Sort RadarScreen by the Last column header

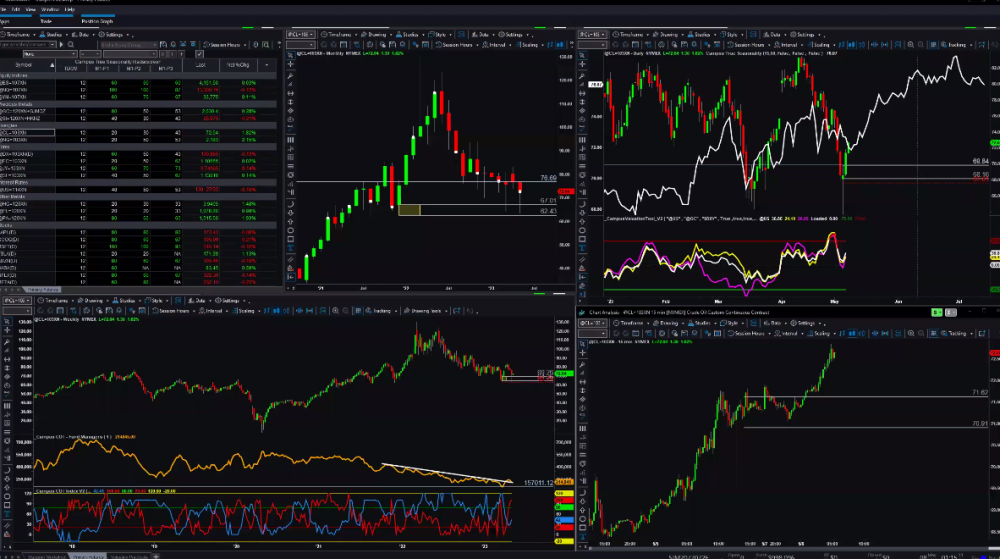201,65
